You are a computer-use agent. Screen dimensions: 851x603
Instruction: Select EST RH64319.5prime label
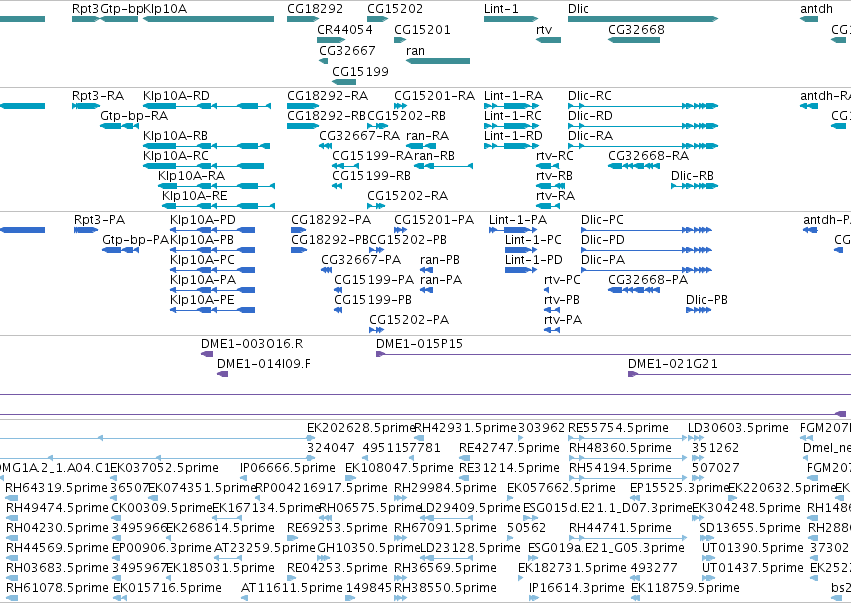(56, 488)
